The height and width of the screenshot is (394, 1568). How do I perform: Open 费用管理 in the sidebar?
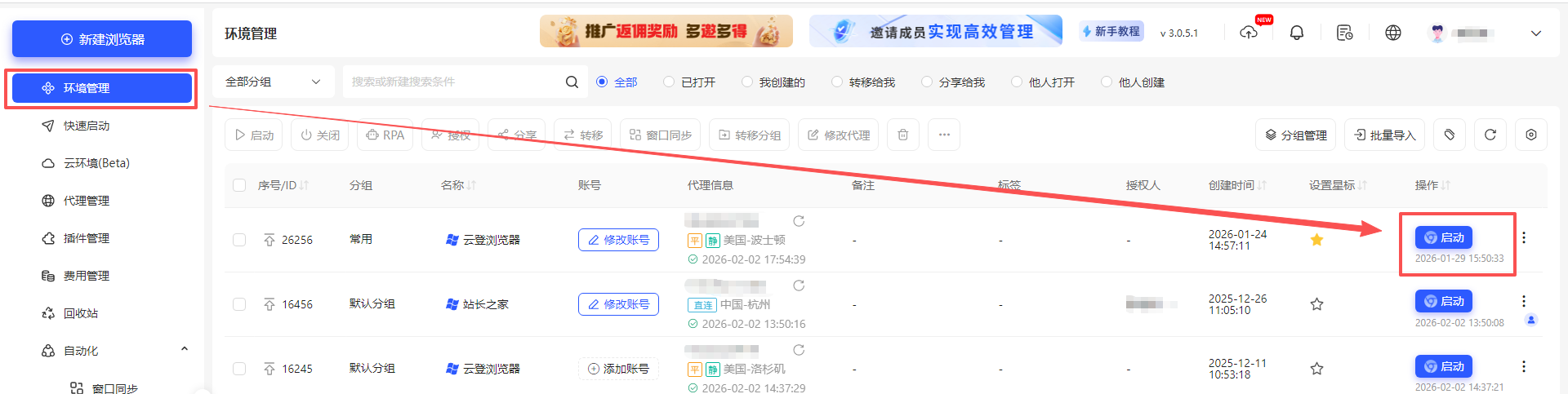click(87, 276)
